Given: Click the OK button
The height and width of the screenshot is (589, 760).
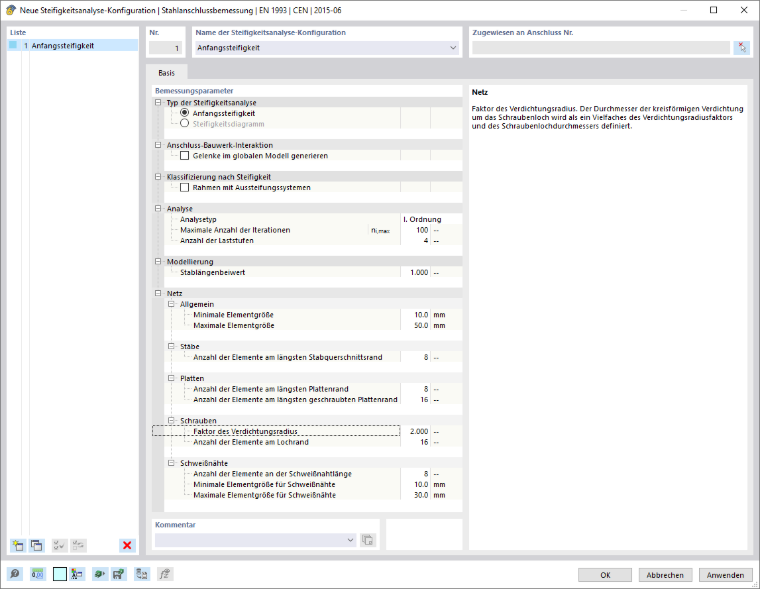Looking at the screenshot, I should [605, 575].
